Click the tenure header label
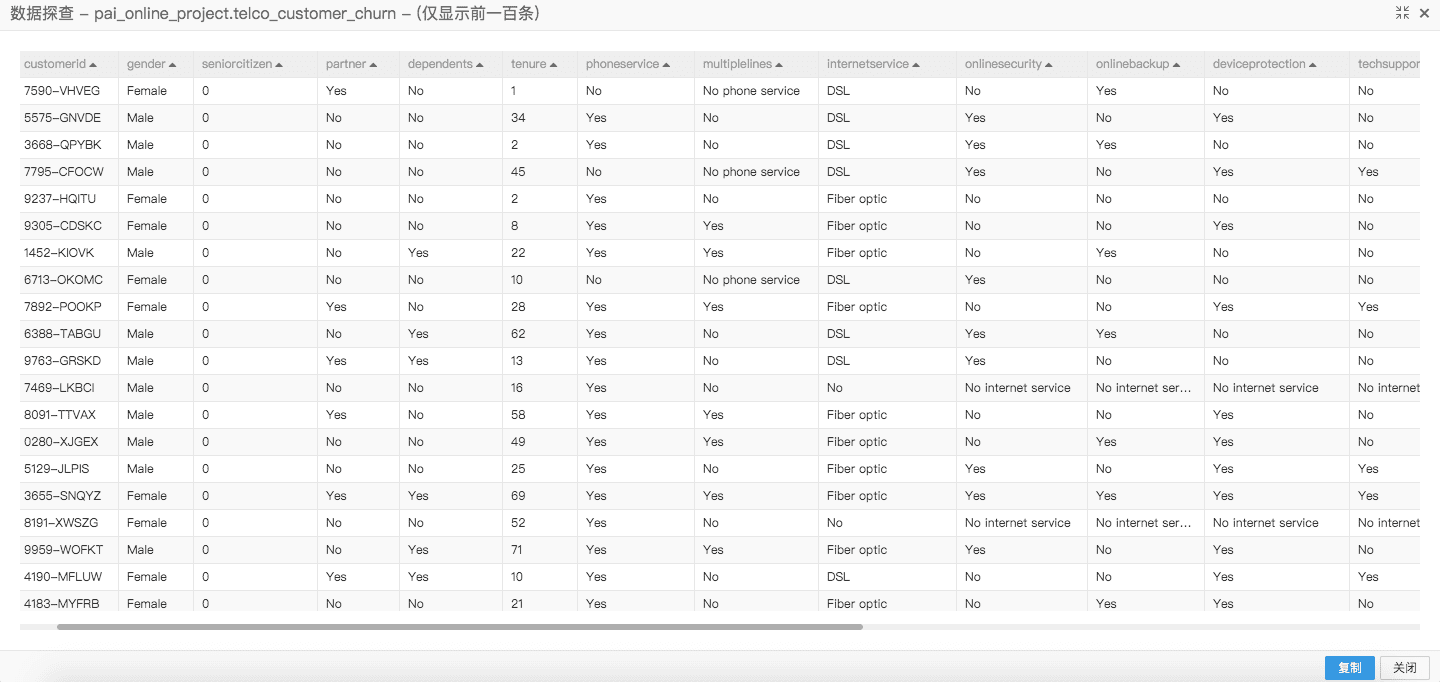This screenshot has height=682, width=1440. tap(529, 64)
